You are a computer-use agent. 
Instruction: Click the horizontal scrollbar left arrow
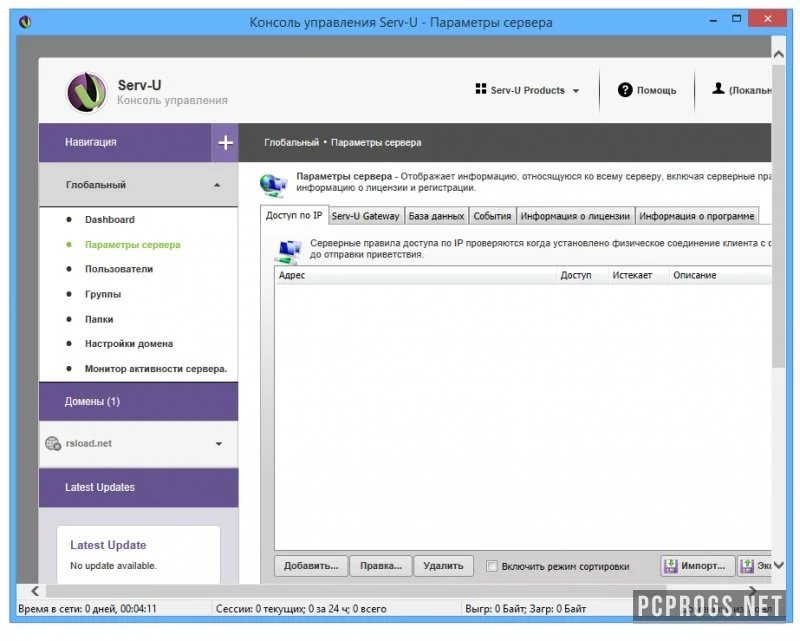click(35, 591)
